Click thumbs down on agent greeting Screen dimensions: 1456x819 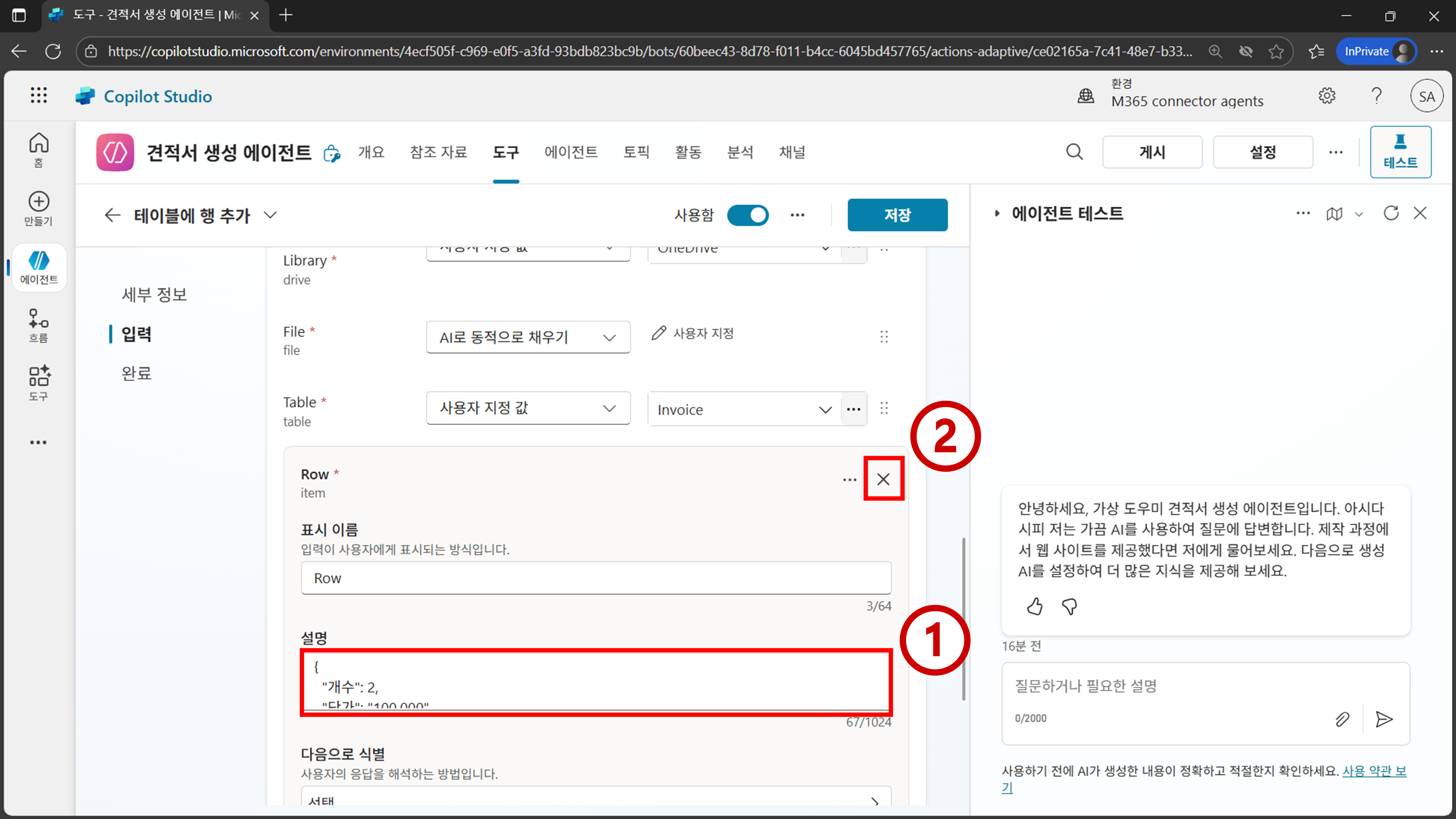1069,606
